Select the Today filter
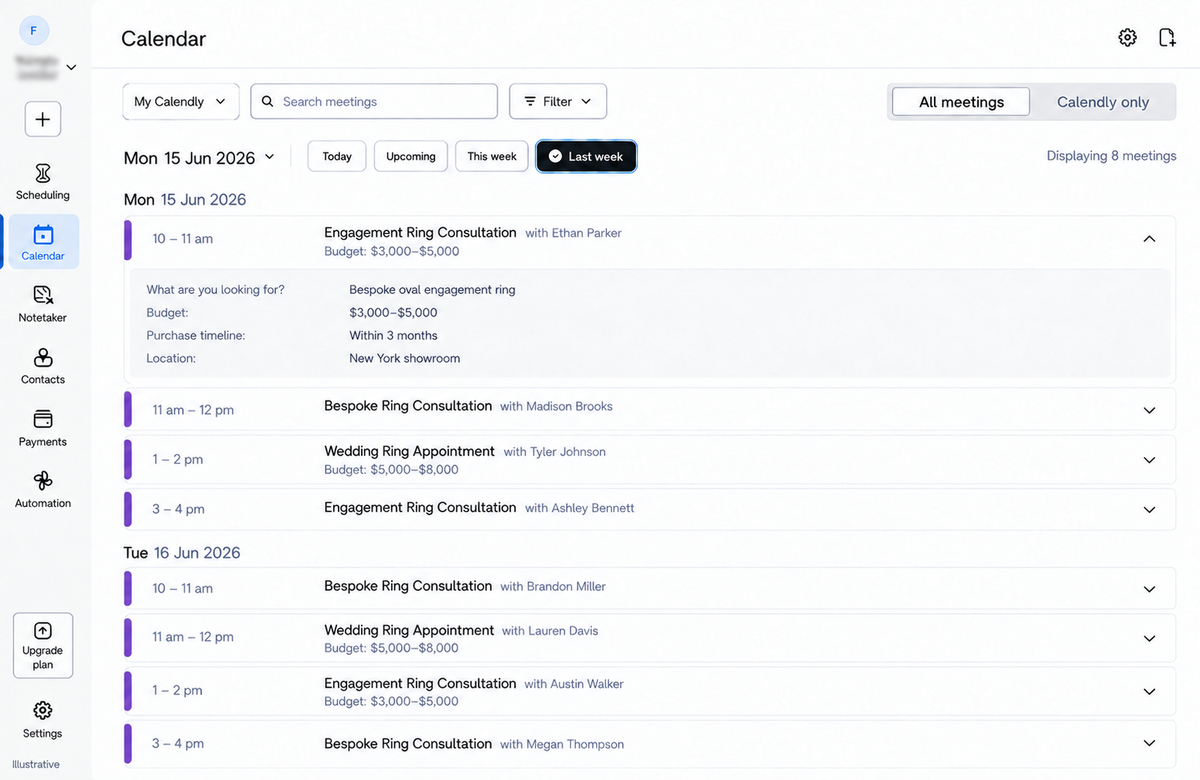The height and width of the screenshot is (780, 1200). click(337, 156)
